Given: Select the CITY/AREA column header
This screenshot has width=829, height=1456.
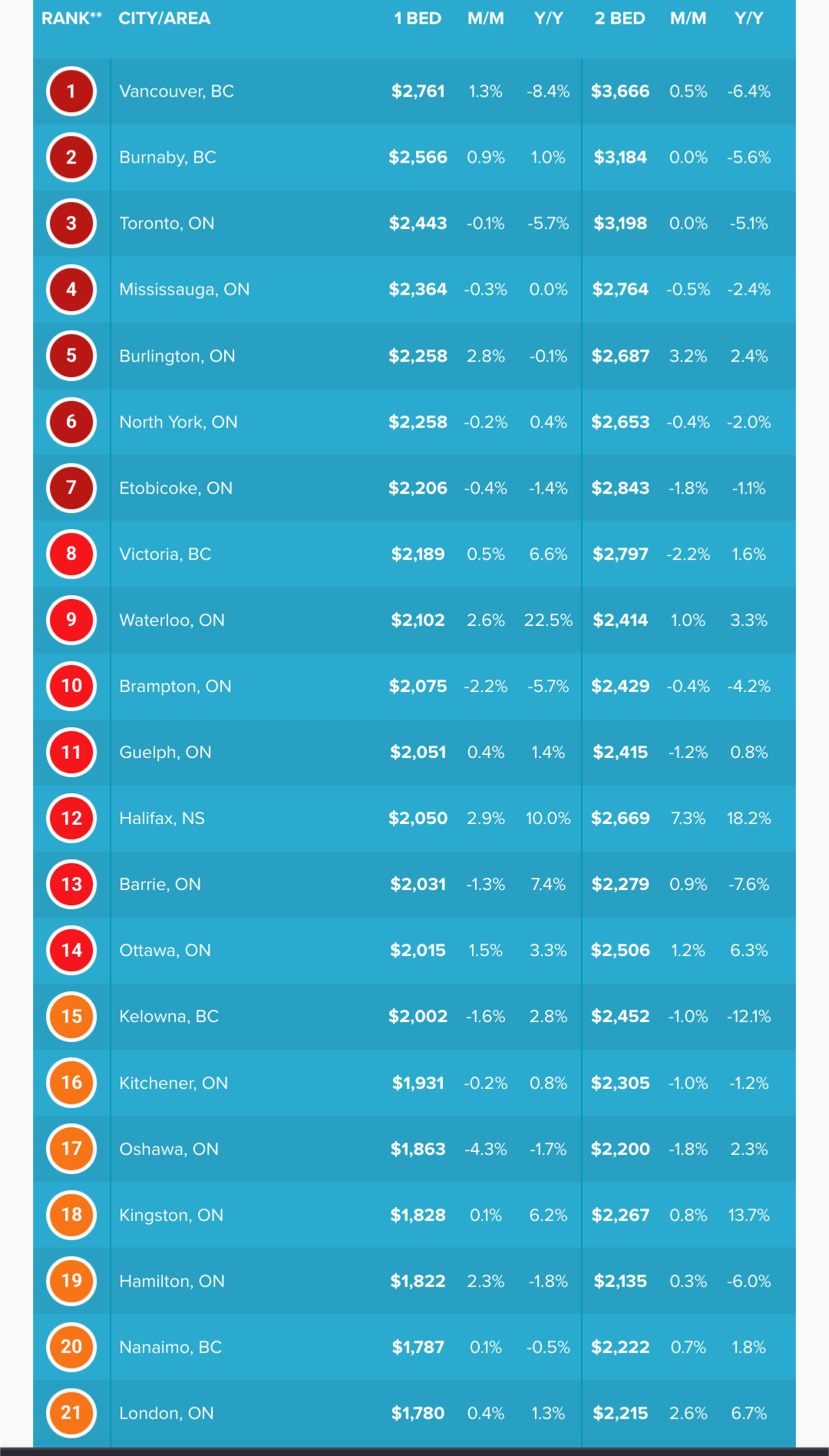Looking at the screenshot, I should click(x=164, y=18).
